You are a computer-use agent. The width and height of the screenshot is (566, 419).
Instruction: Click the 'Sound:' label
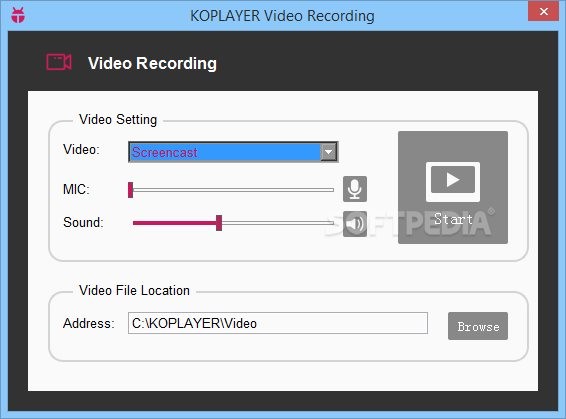click(x=83, y=222)
